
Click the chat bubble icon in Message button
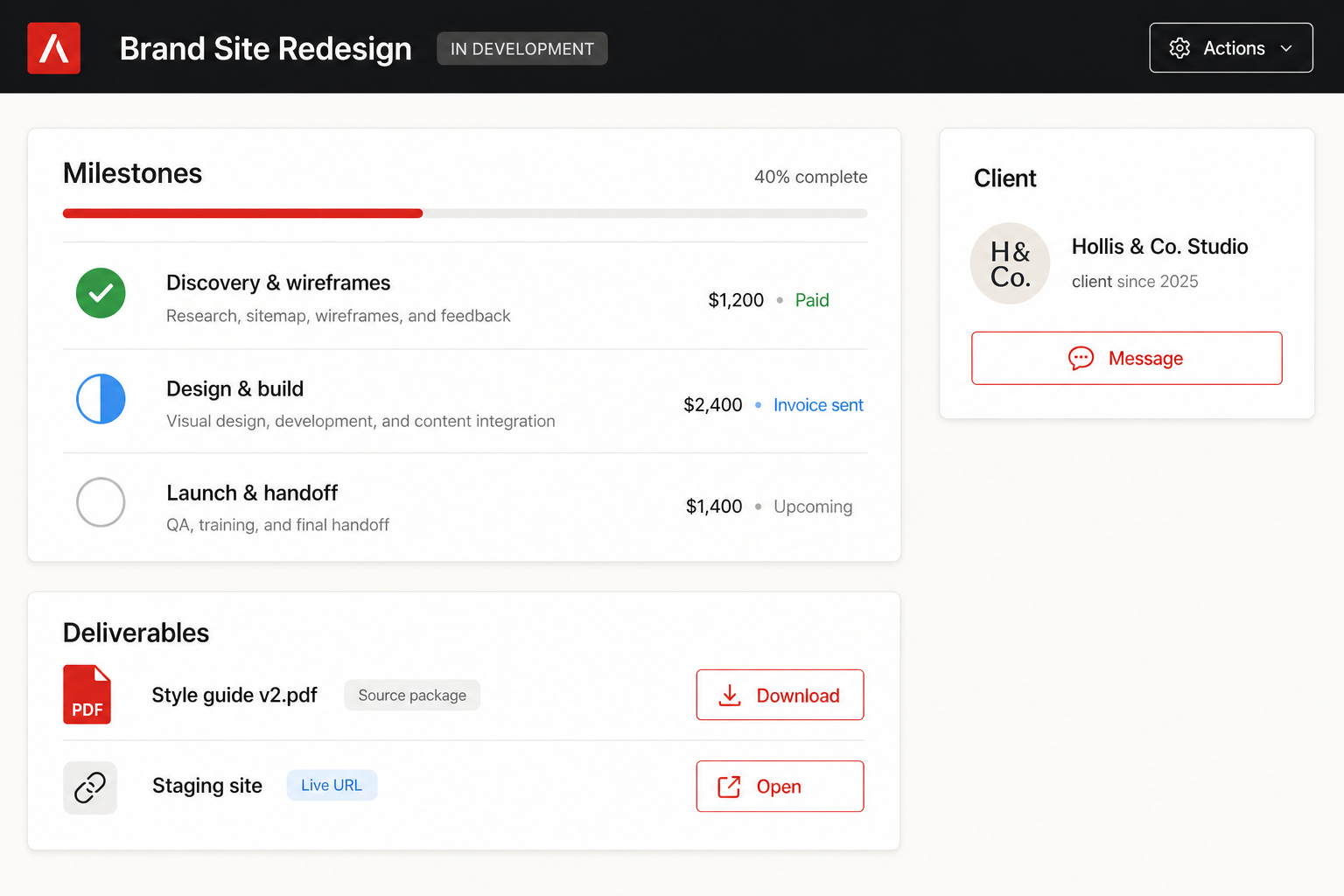pos(1081,358)
